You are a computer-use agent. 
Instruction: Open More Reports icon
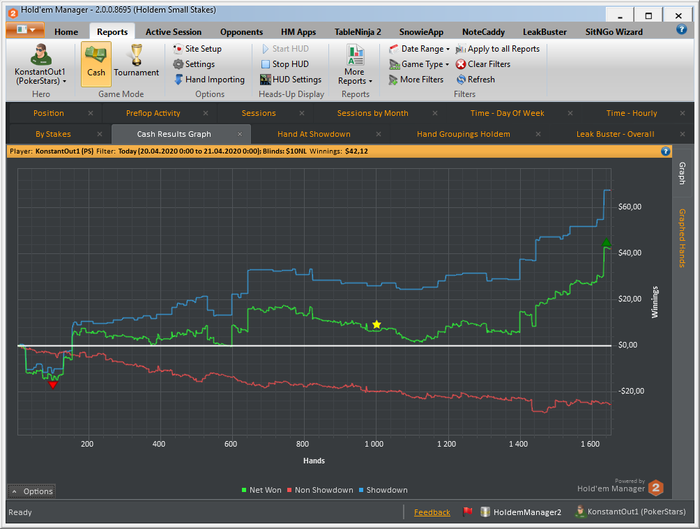pos(355,55)
